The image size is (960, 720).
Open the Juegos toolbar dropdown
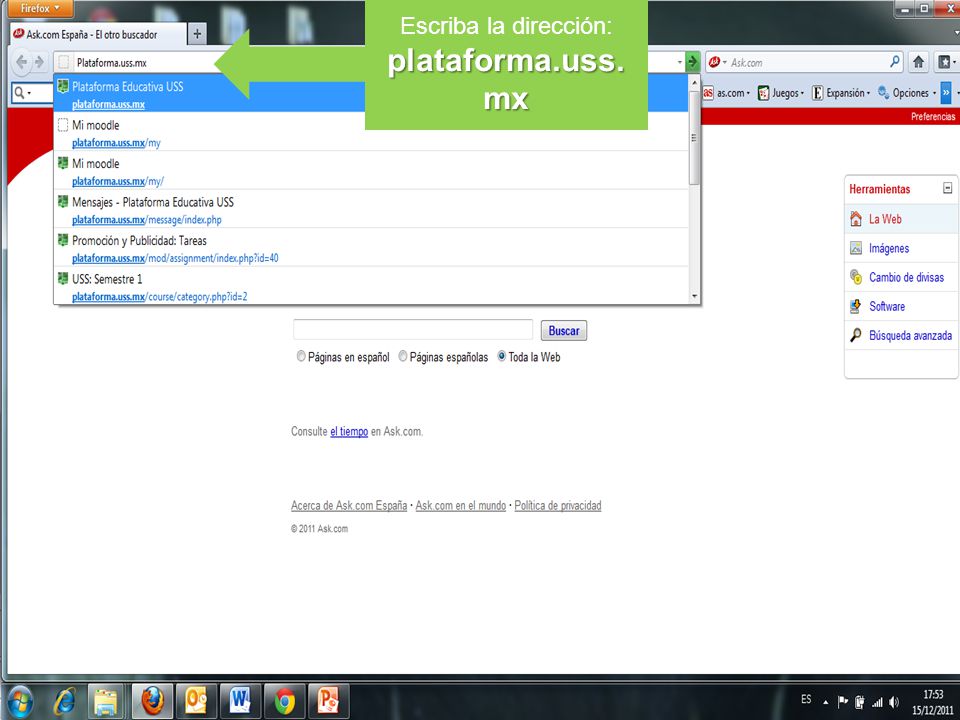click(x=781, y=93)
